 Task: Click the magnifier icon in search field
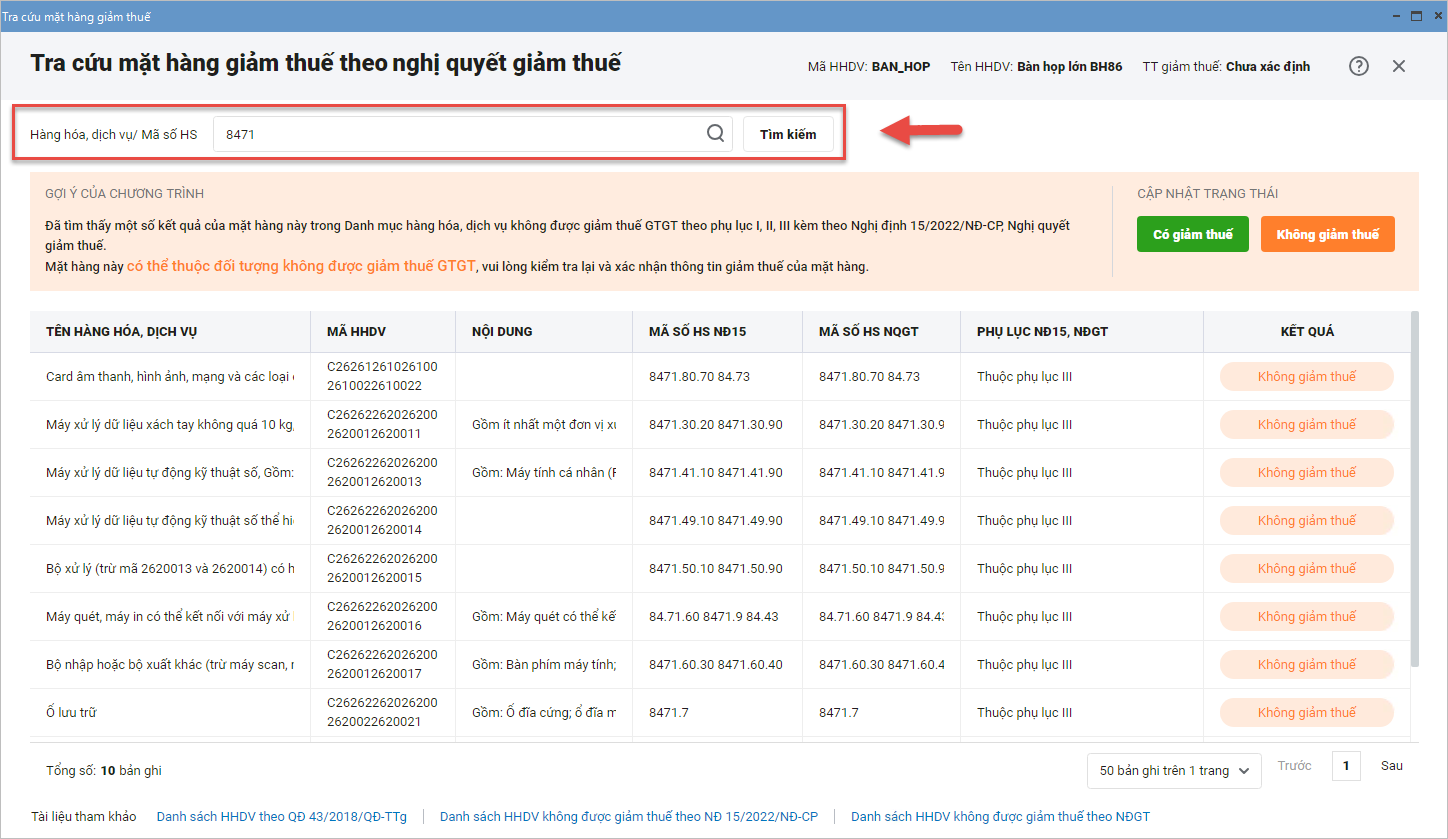[x=715, y=134]
